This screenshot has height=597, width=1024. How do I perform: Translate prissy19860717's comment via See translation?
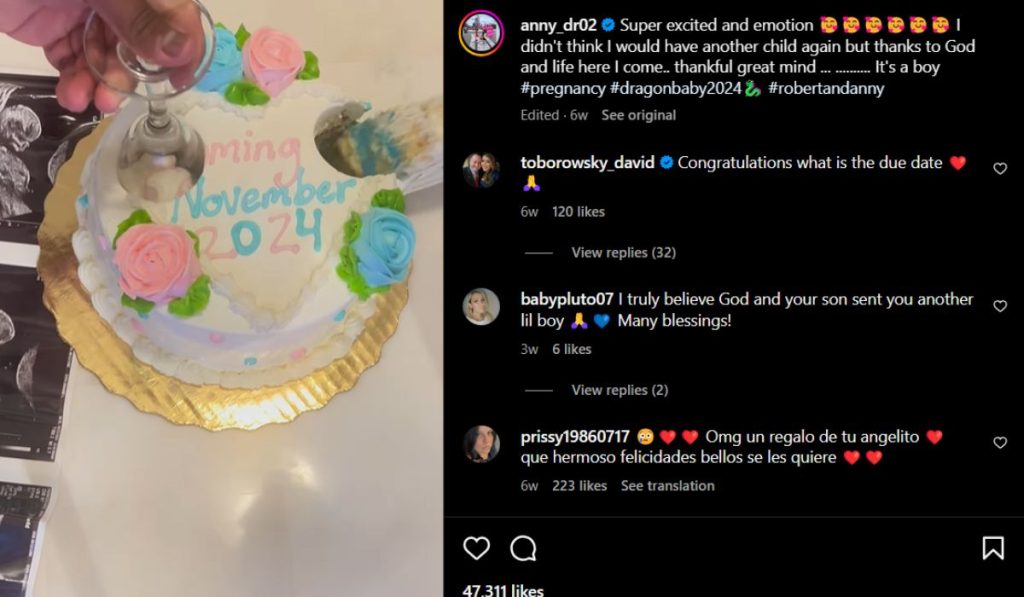click(667, 486)
